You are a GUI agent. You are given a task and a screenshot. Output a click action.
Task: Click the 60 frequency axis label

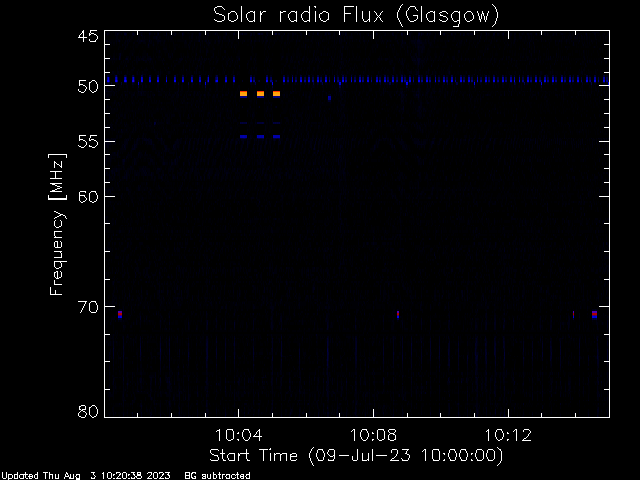point(88,197)
